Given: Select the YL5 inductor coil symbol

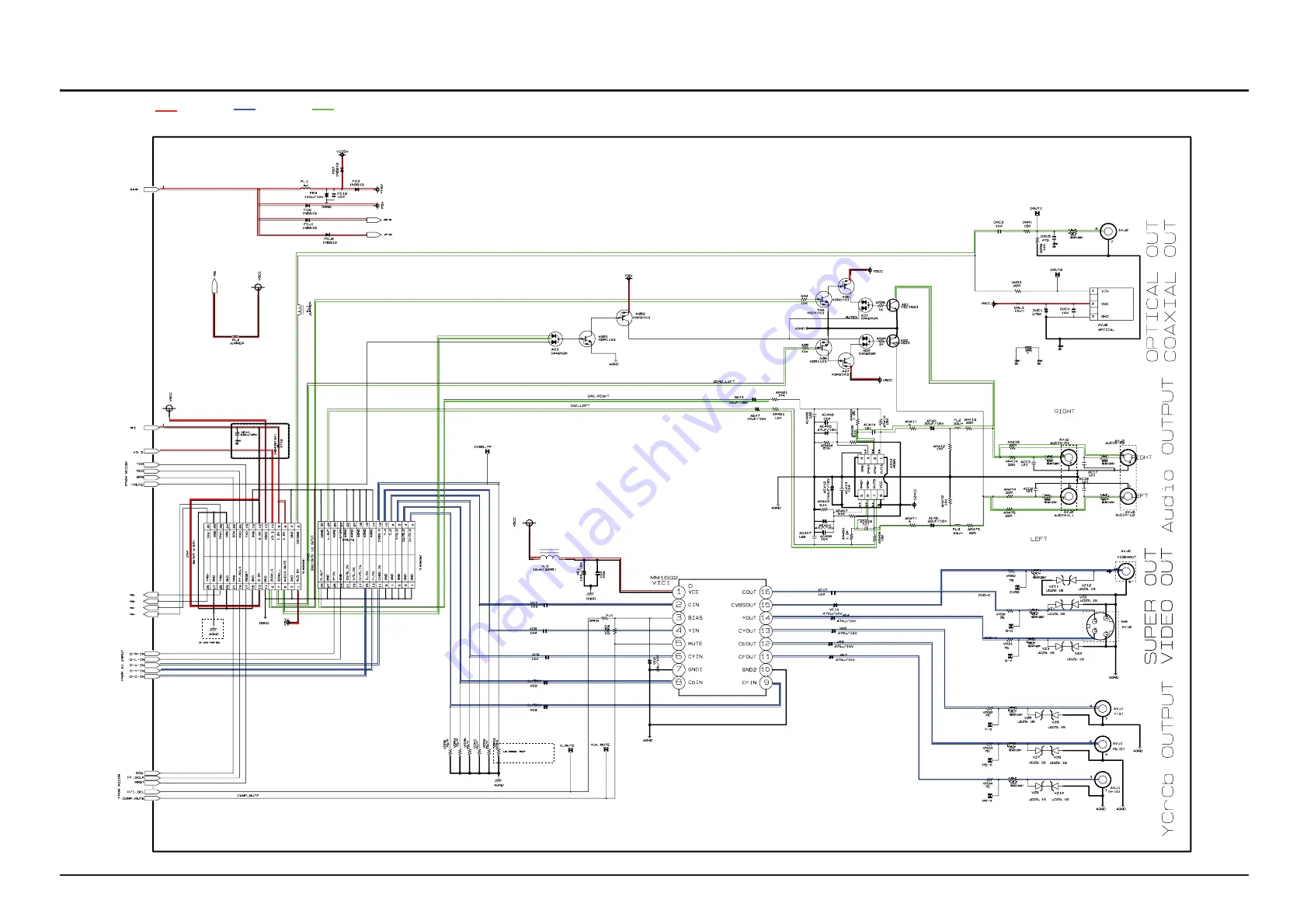Looking at the screenshot, I should click(549, 557).
